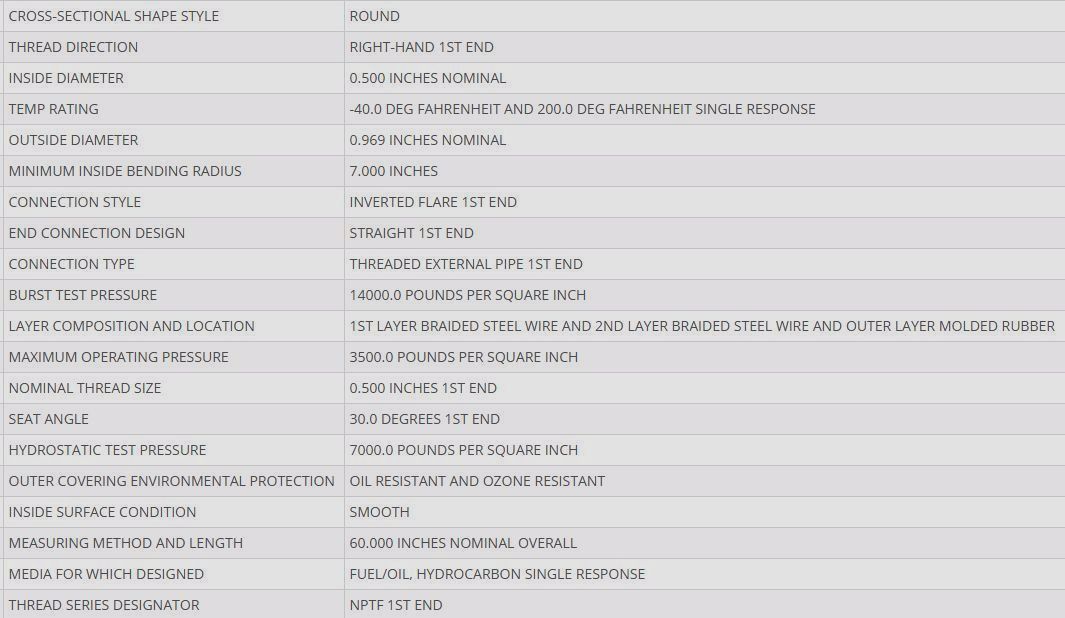This screenshot has width=1065, height=618.
Task: Click 3500.0 POUNDS PER SQUARE INCH
Action: [463, 357]
